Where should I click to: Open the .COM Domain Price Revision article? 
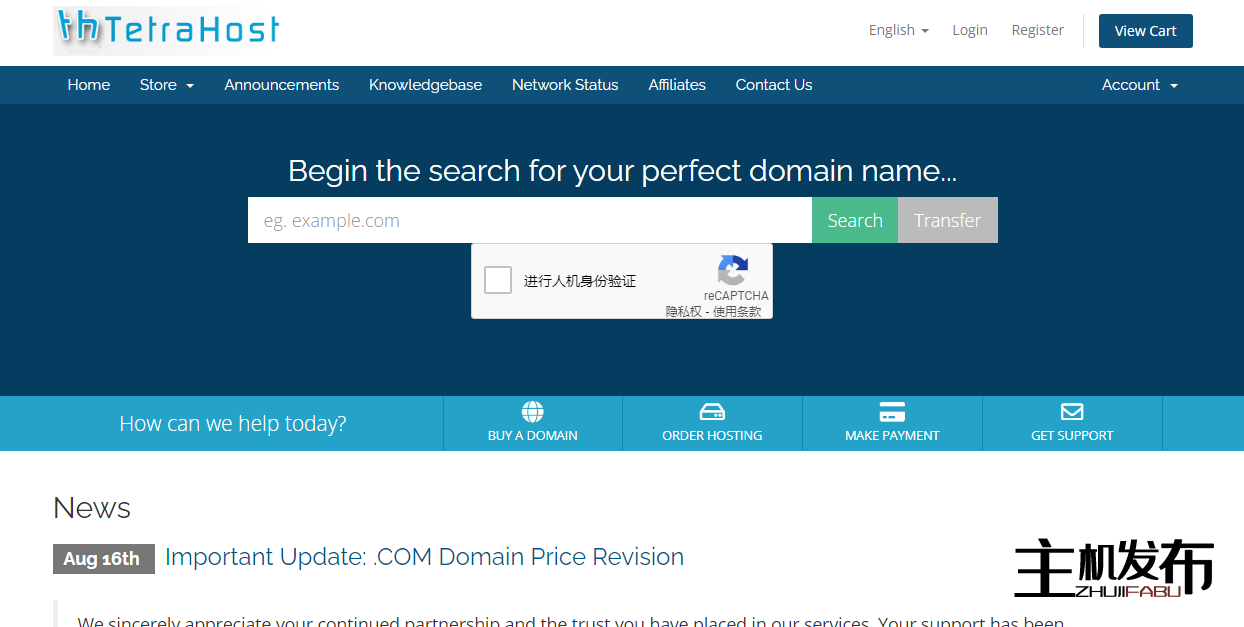[x=424, y=557]
